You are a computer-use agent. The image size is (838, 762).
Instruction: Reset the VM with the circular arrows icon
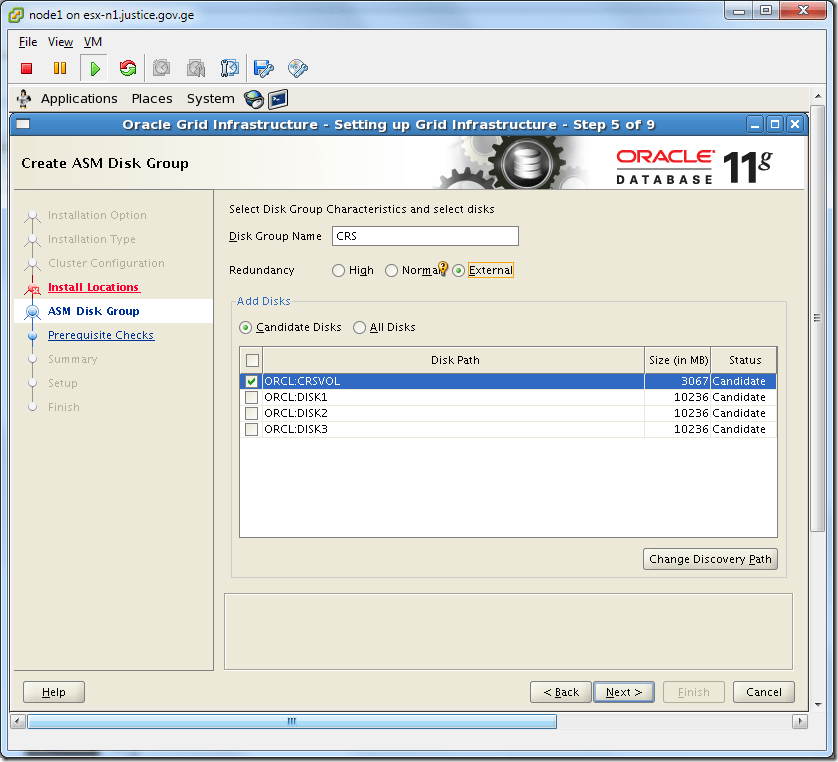pyautogui.click(x=126, y=68)
